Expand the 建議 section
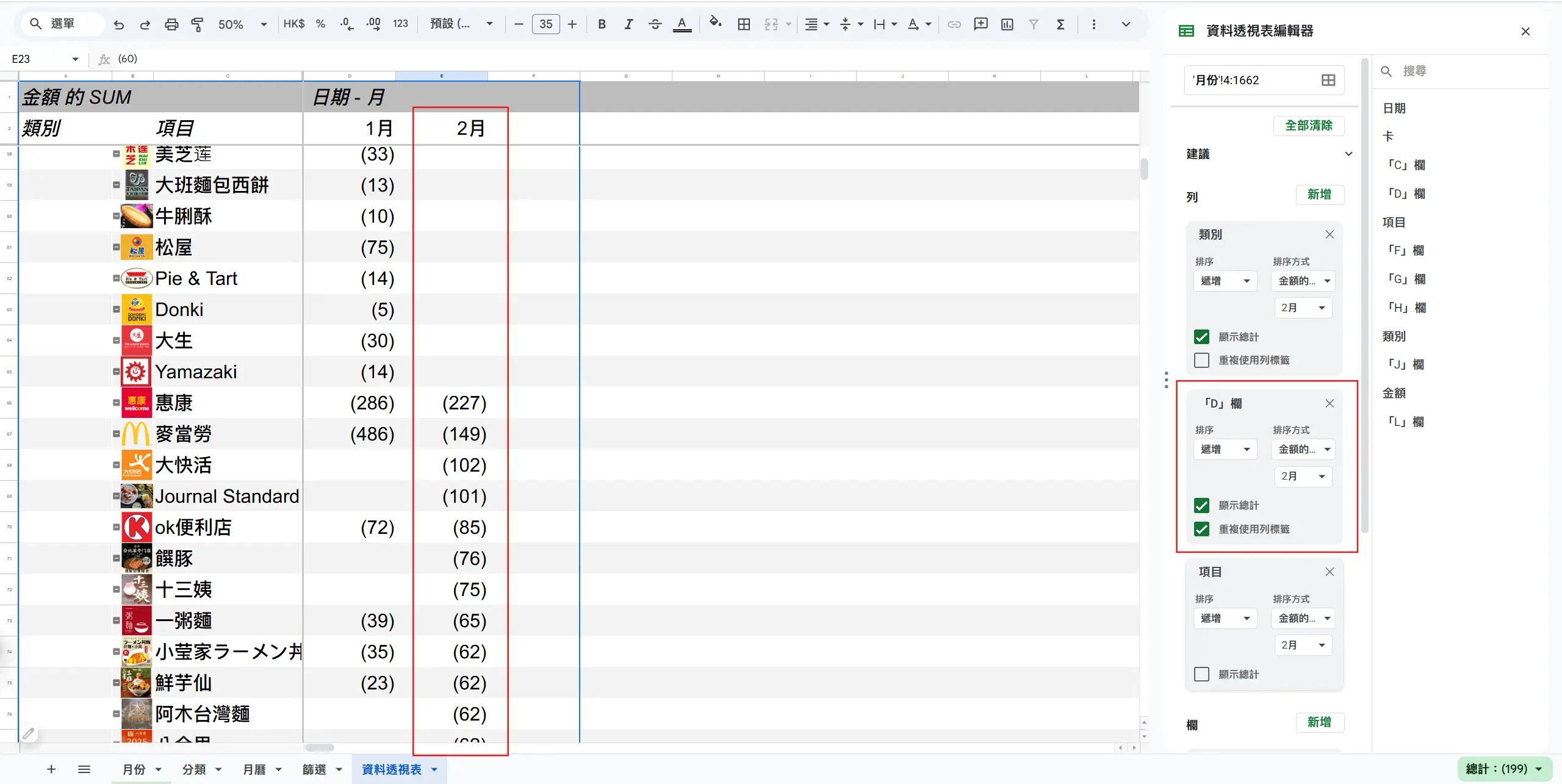The width and height of the screenshot is (1562, 784). (1348, 154)
